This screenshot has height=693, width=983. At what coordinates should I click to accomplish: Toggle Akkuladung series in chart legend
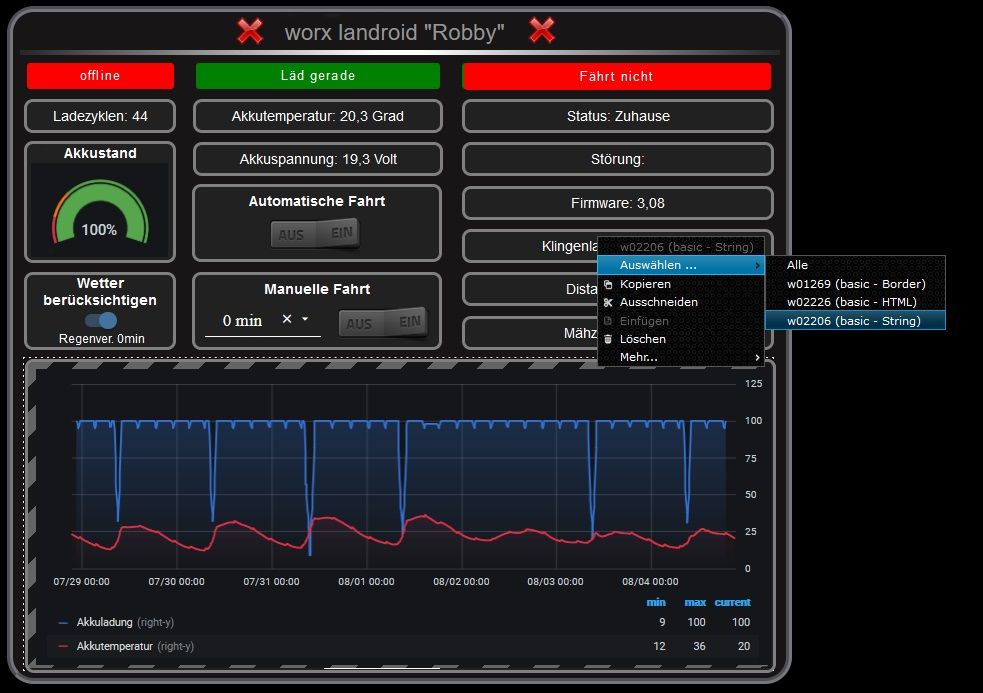point(105,623)
